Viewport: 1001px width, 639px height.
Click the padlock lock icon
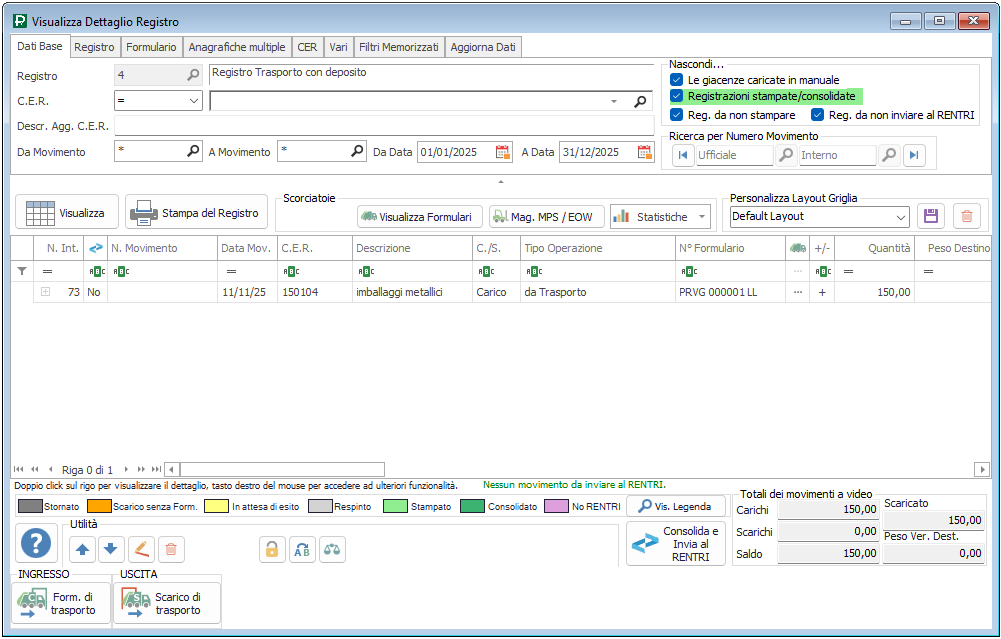(271, 548)
